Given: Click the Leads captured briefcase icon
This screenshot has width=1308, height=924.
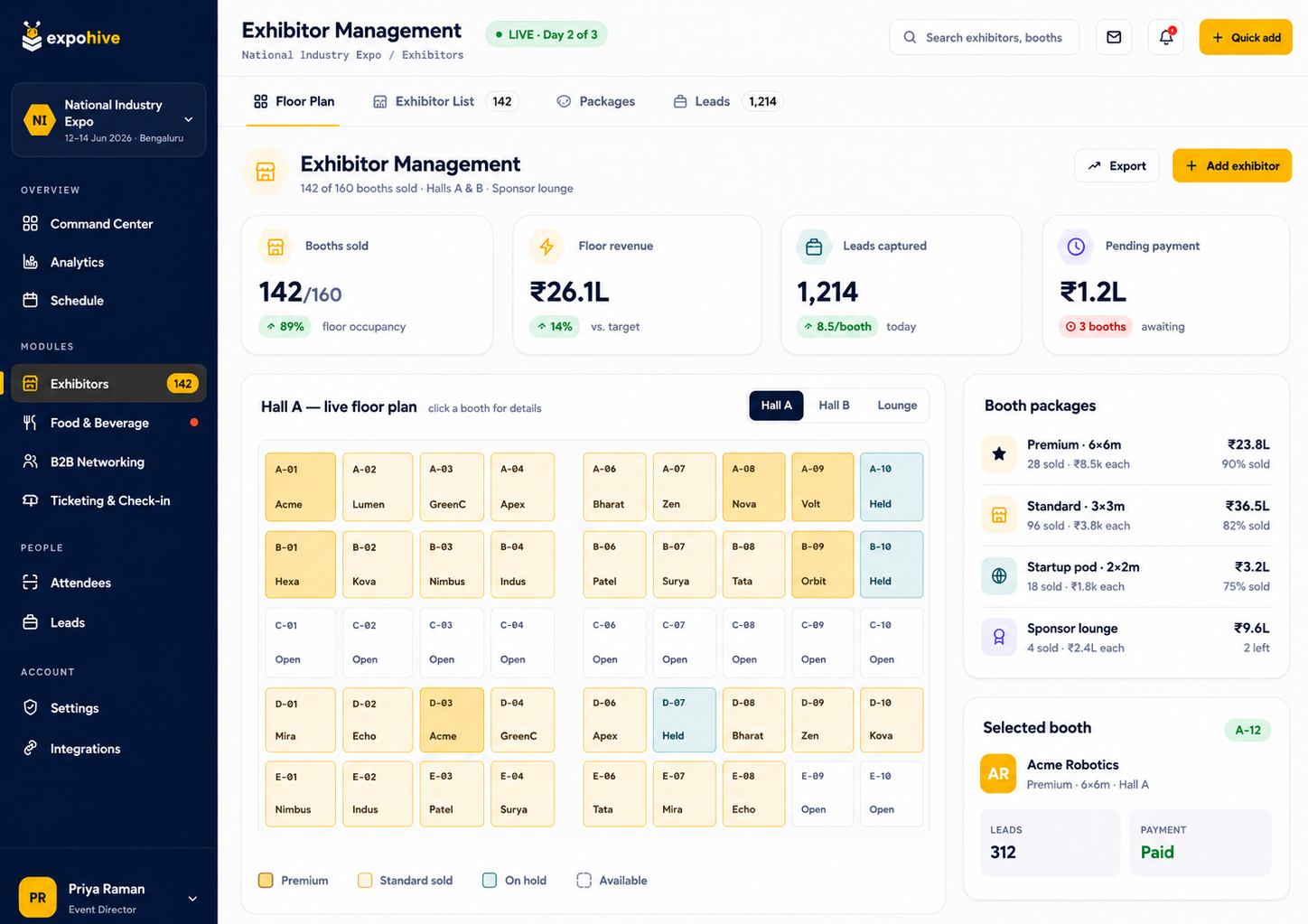Looking at the screenshot, I should (x=813, y=247).
